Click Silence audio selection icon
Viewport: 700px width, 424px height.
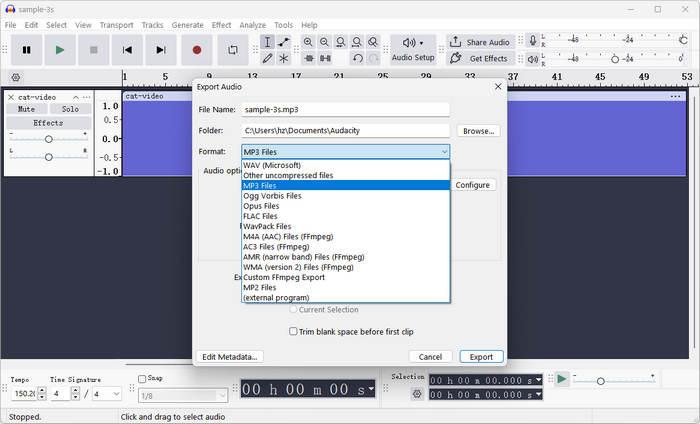pyautogui.click(x=325, y=58)
